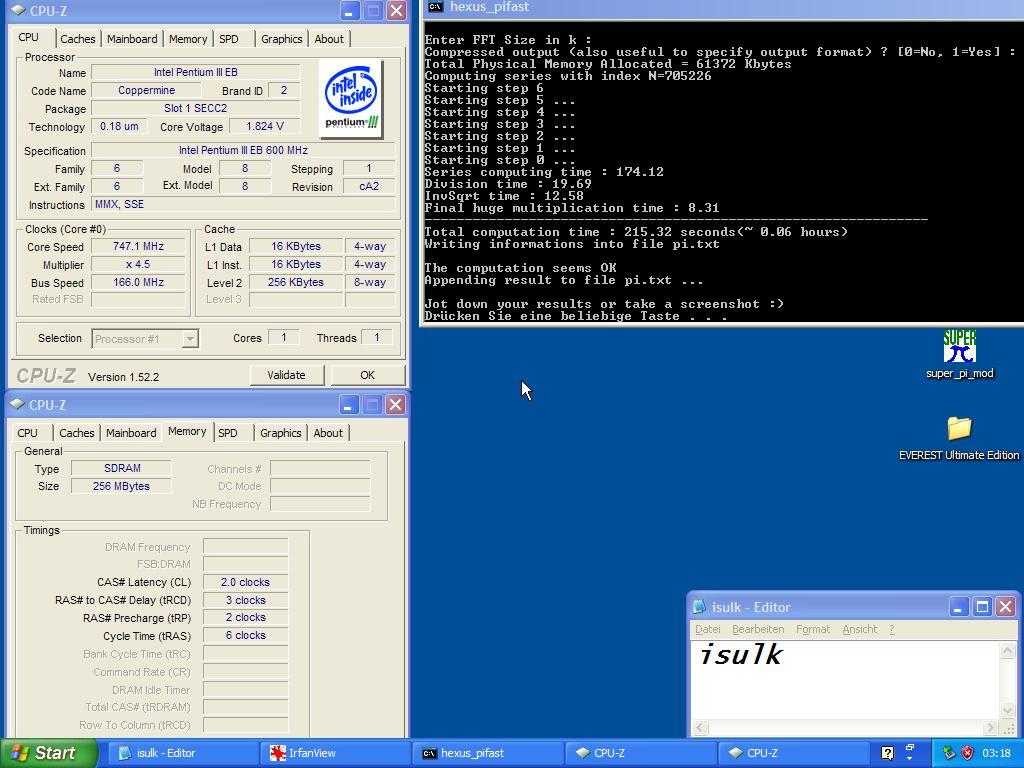Click the Specification 'Intel Pentium III EB 600 MHz'
This screenshot has height=768, width=1024.
coord(243,150)
